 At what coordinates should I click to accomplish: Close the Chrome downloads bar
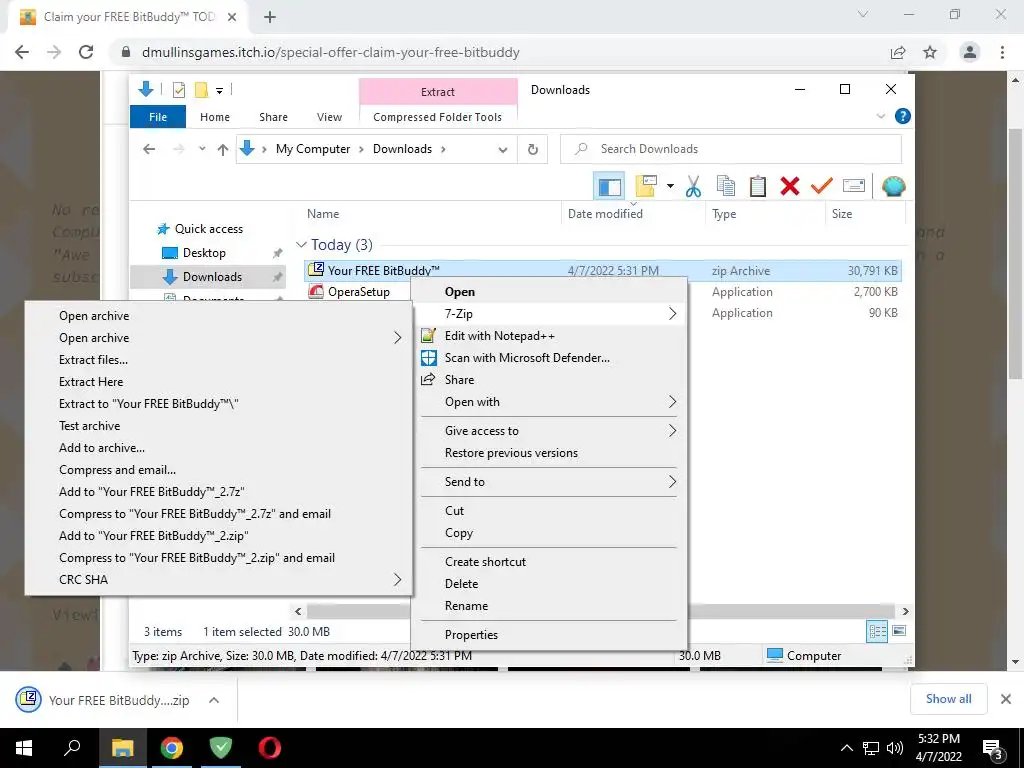[x=1006, y=699]
